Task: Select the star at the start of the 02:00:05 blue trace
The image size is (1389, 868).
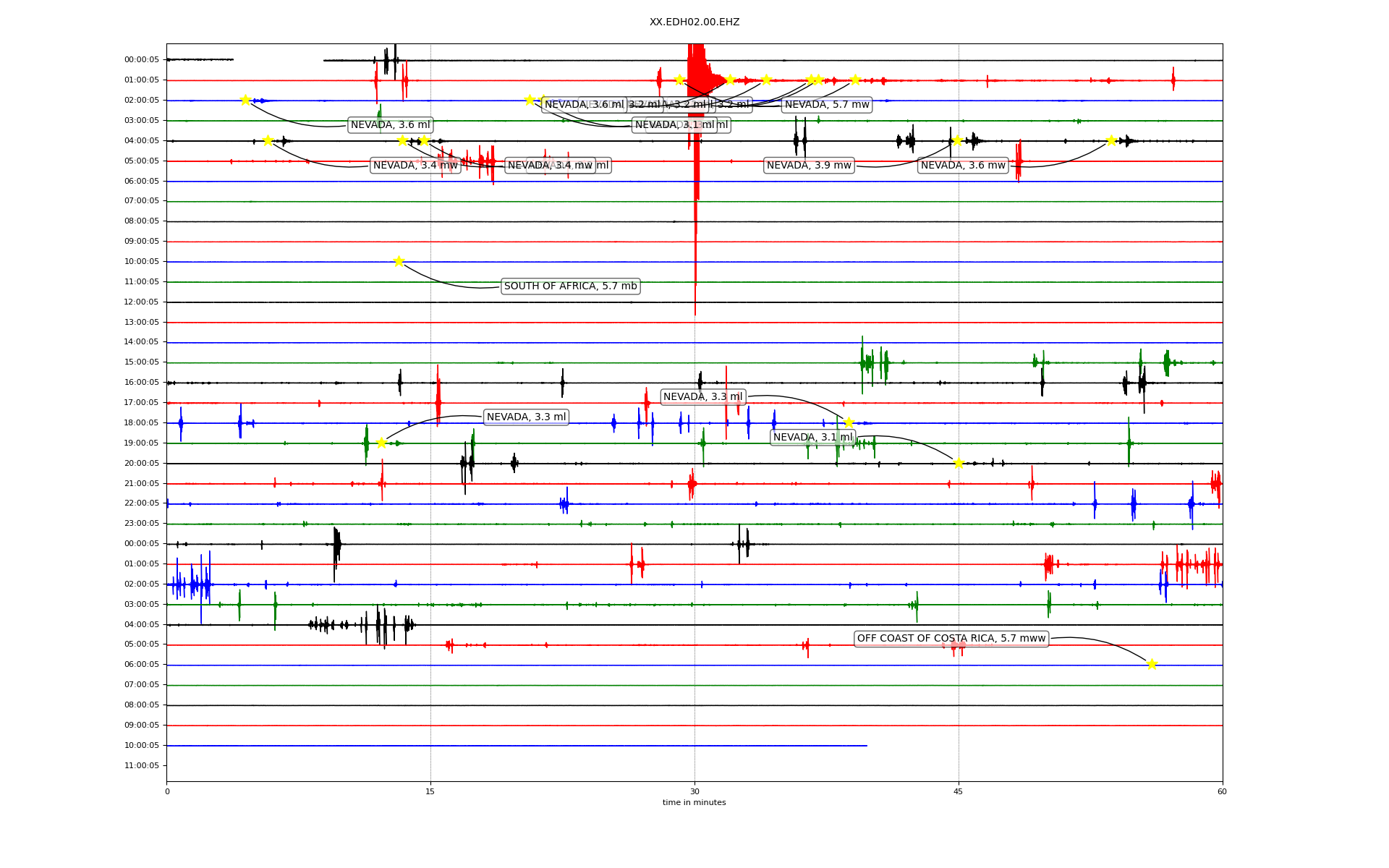Action: (x=245, y=100)
